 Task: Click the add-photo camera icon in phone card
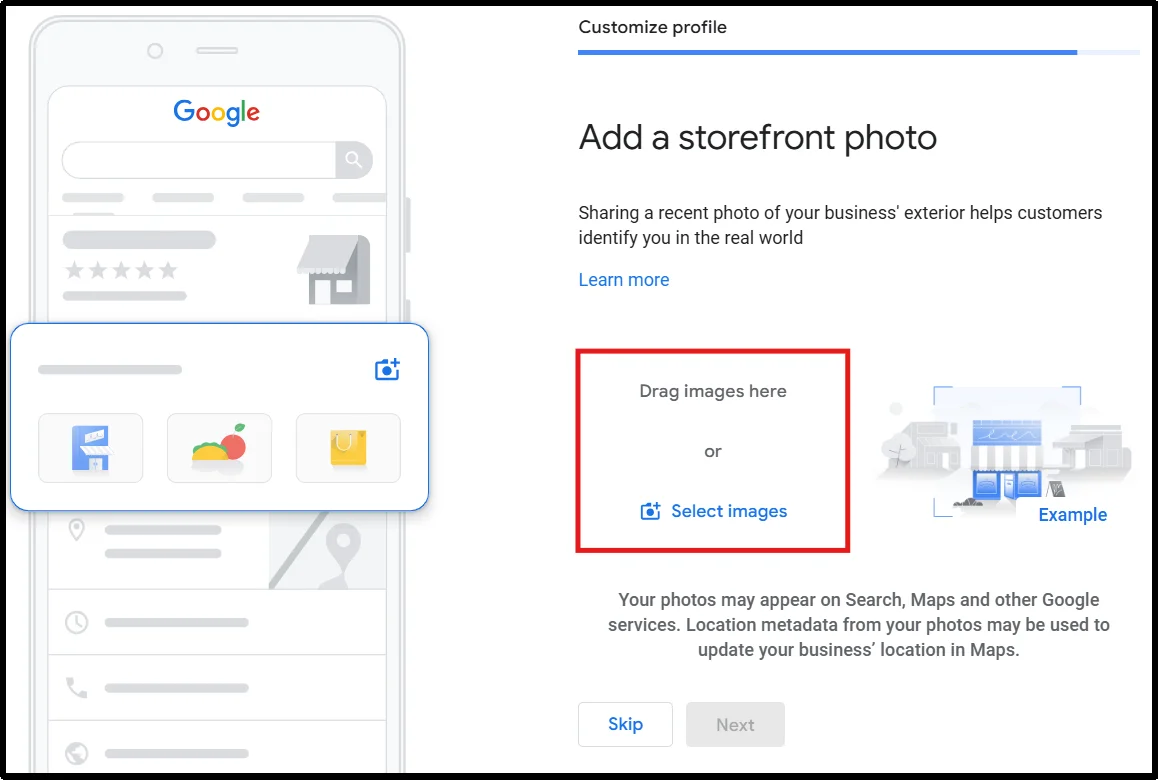pos(388,369)
